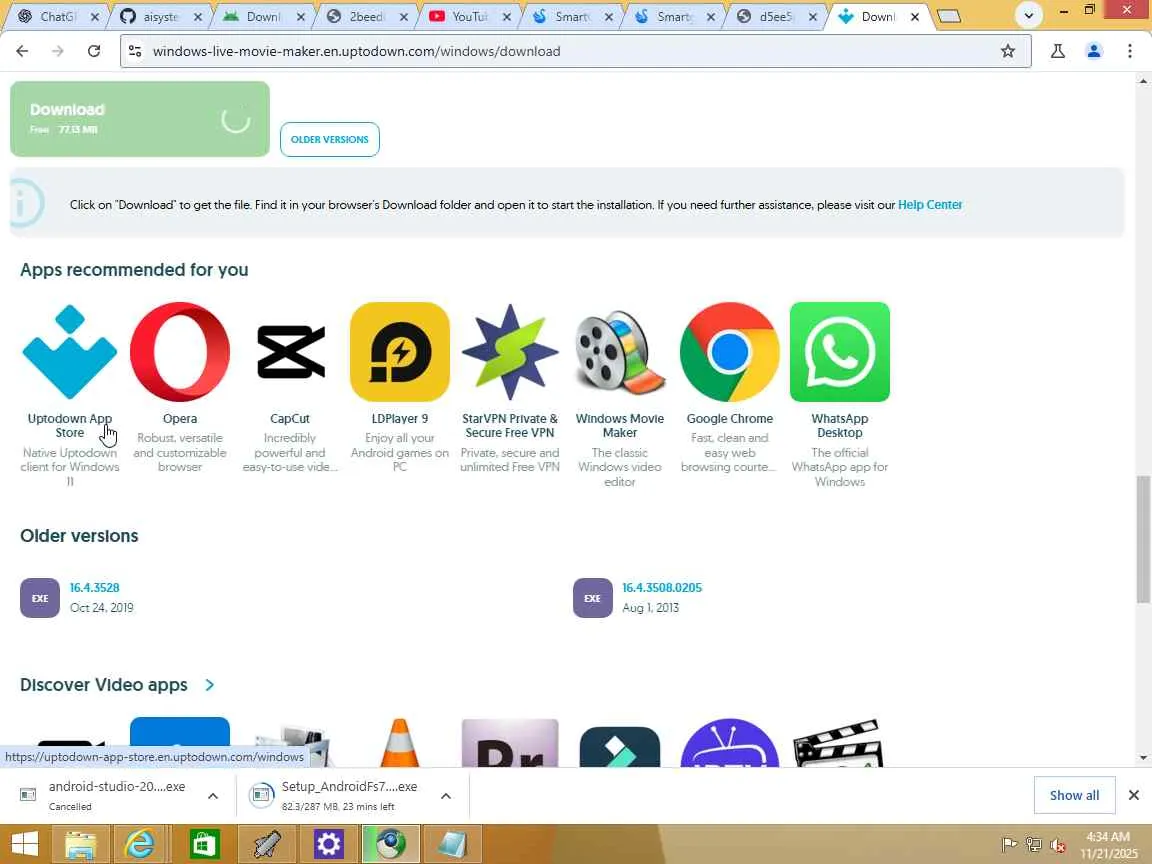Screen dimensions: 1152x864
Task: Open Chrome Labs flask icon
Action: point(1058,51)
